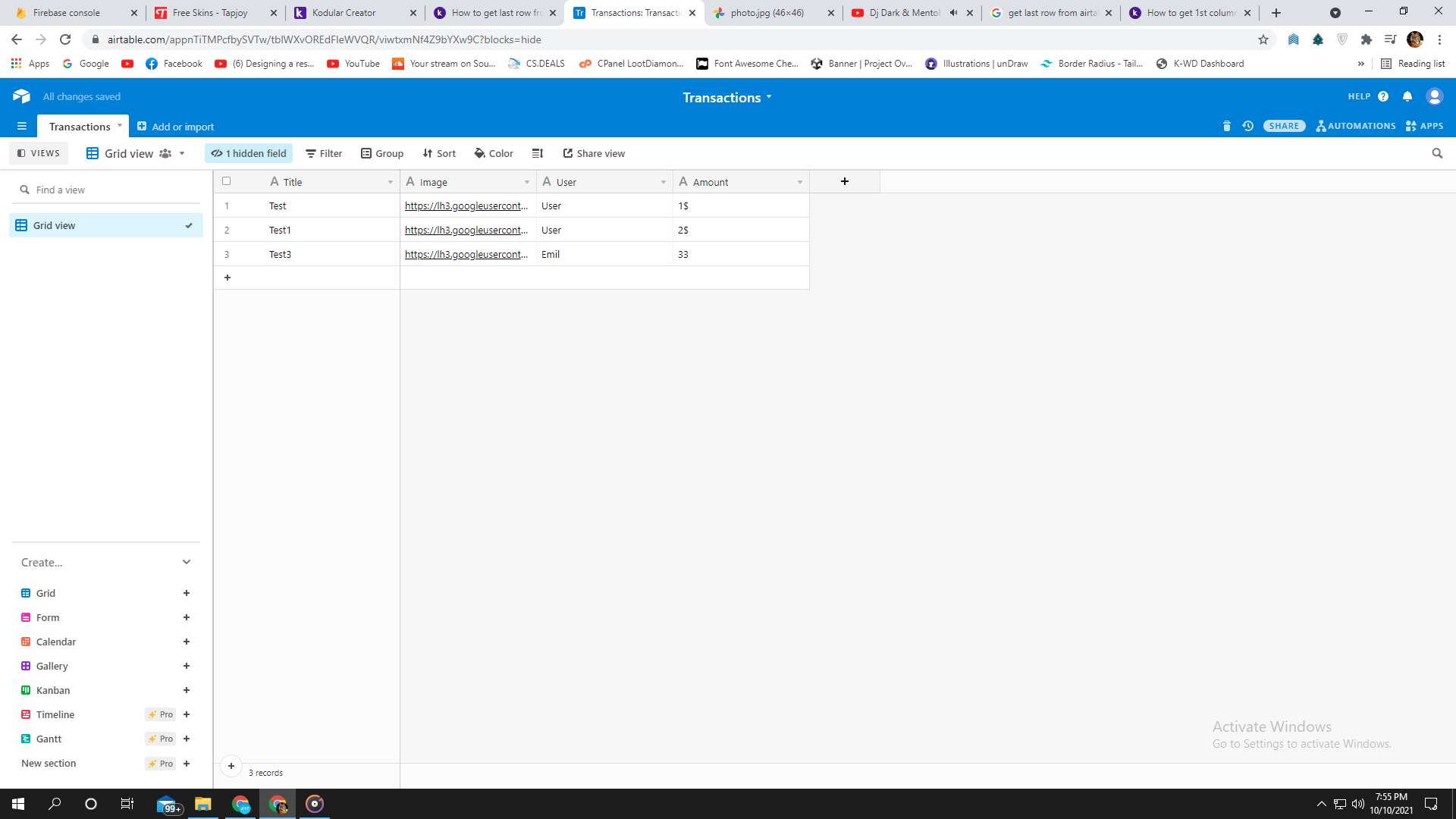Open the Transactions table tab

pos(80,127)
